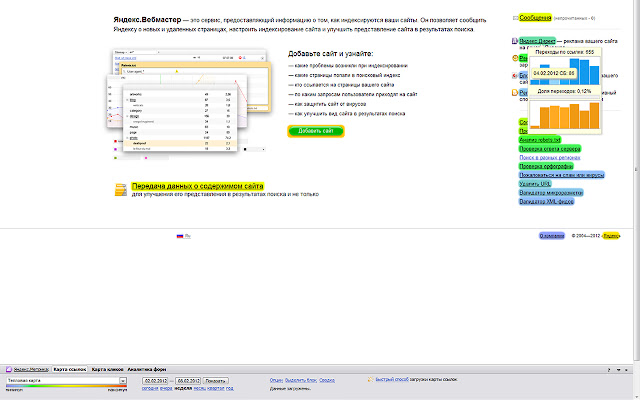Open the Аналитика форм tab
The image size is (640, 400).
click(147, 370)
